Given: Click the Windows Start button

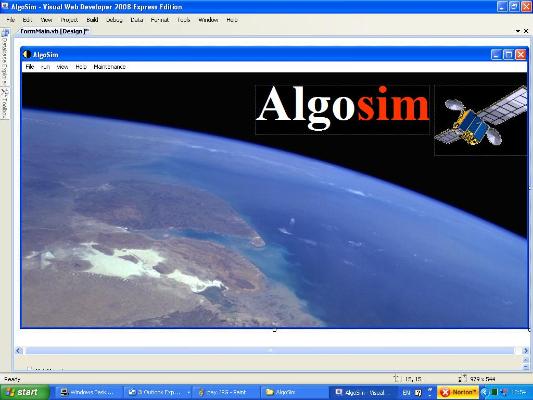Looking at the screenshot, I should 25,392.
